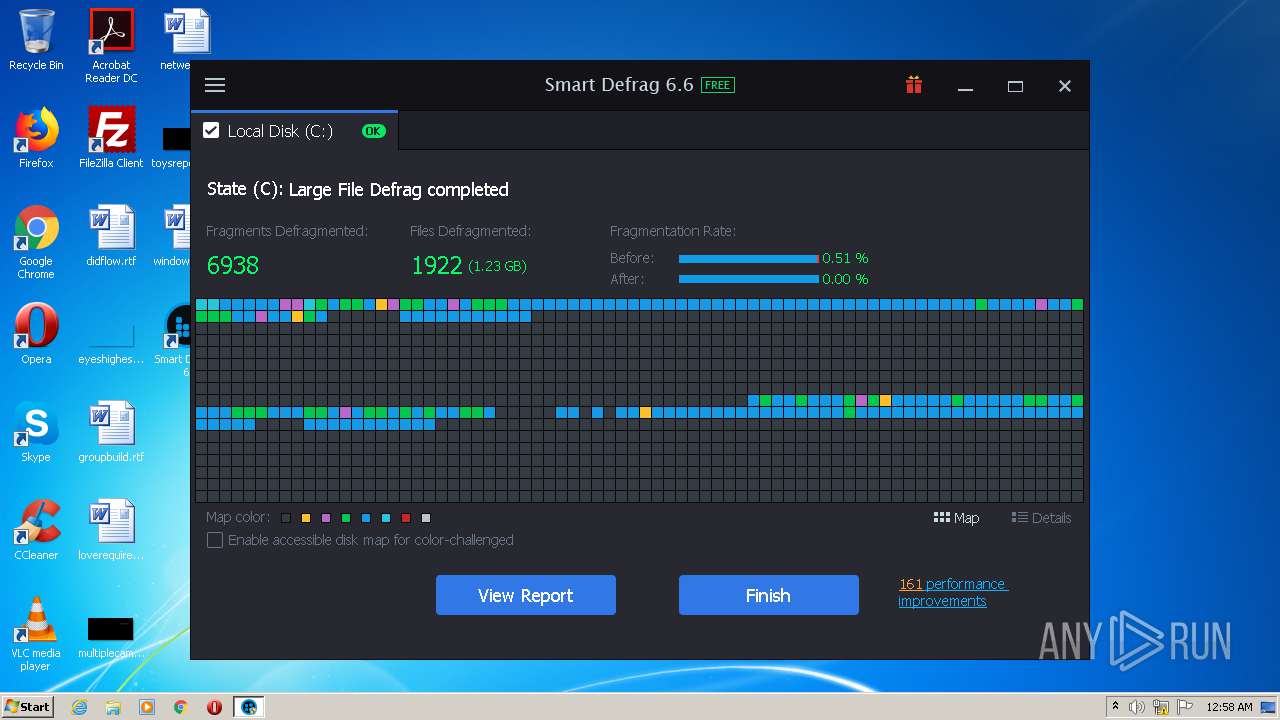1280x720 pixels.
Task: Click the network tray icon
Action: [1162, 707]
